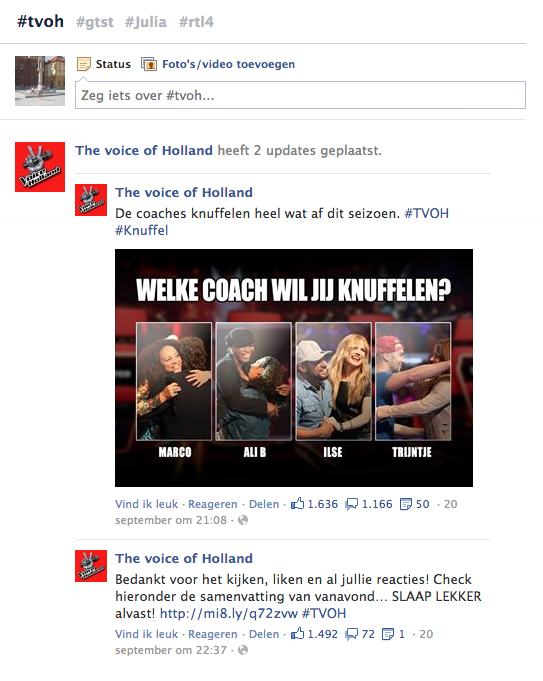Click the 'Zeg iets over #tvoh...' input field
543x681 pixels.
click(300, 95)
